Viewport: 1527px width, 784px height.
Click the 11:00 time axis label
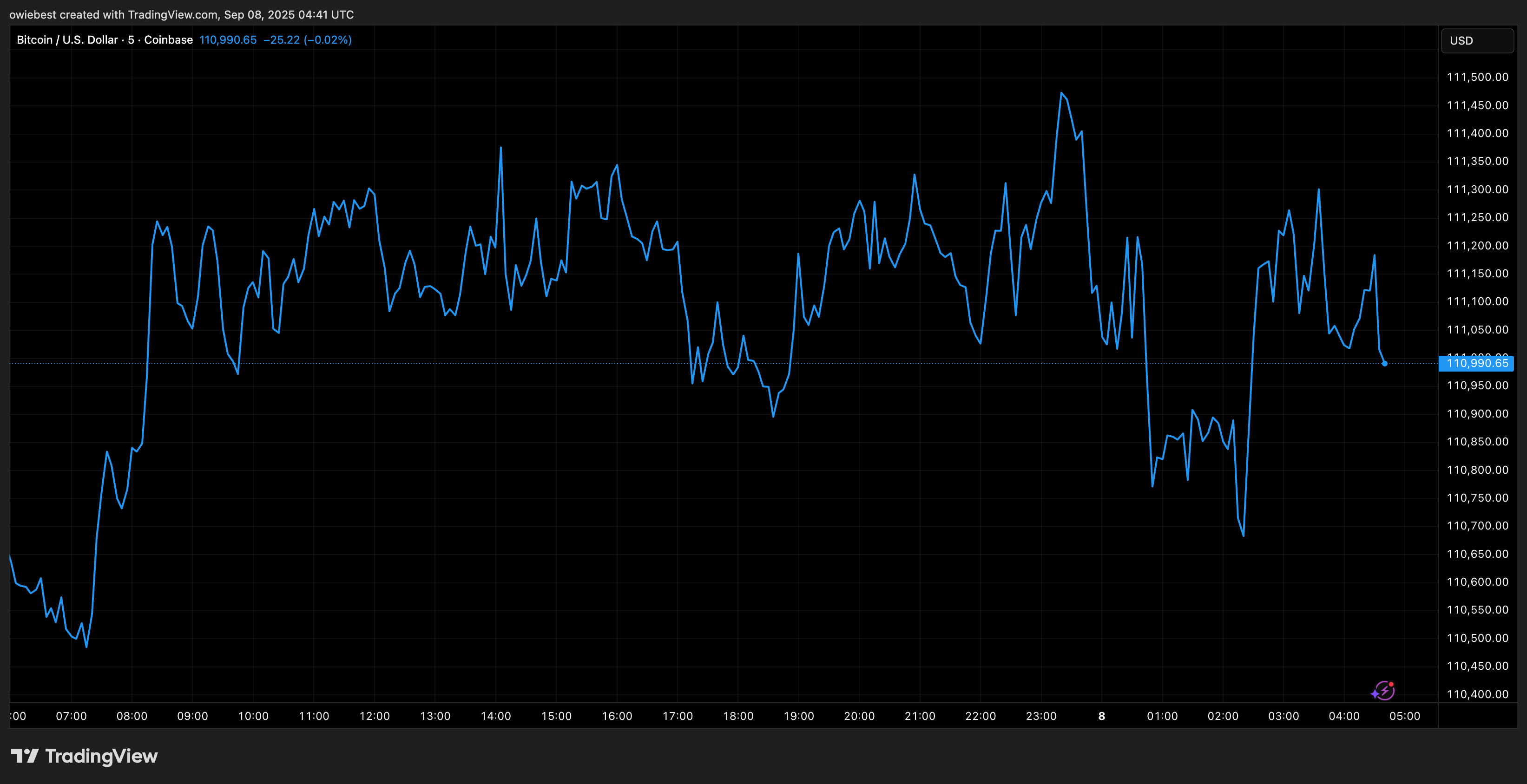[314, 716]
